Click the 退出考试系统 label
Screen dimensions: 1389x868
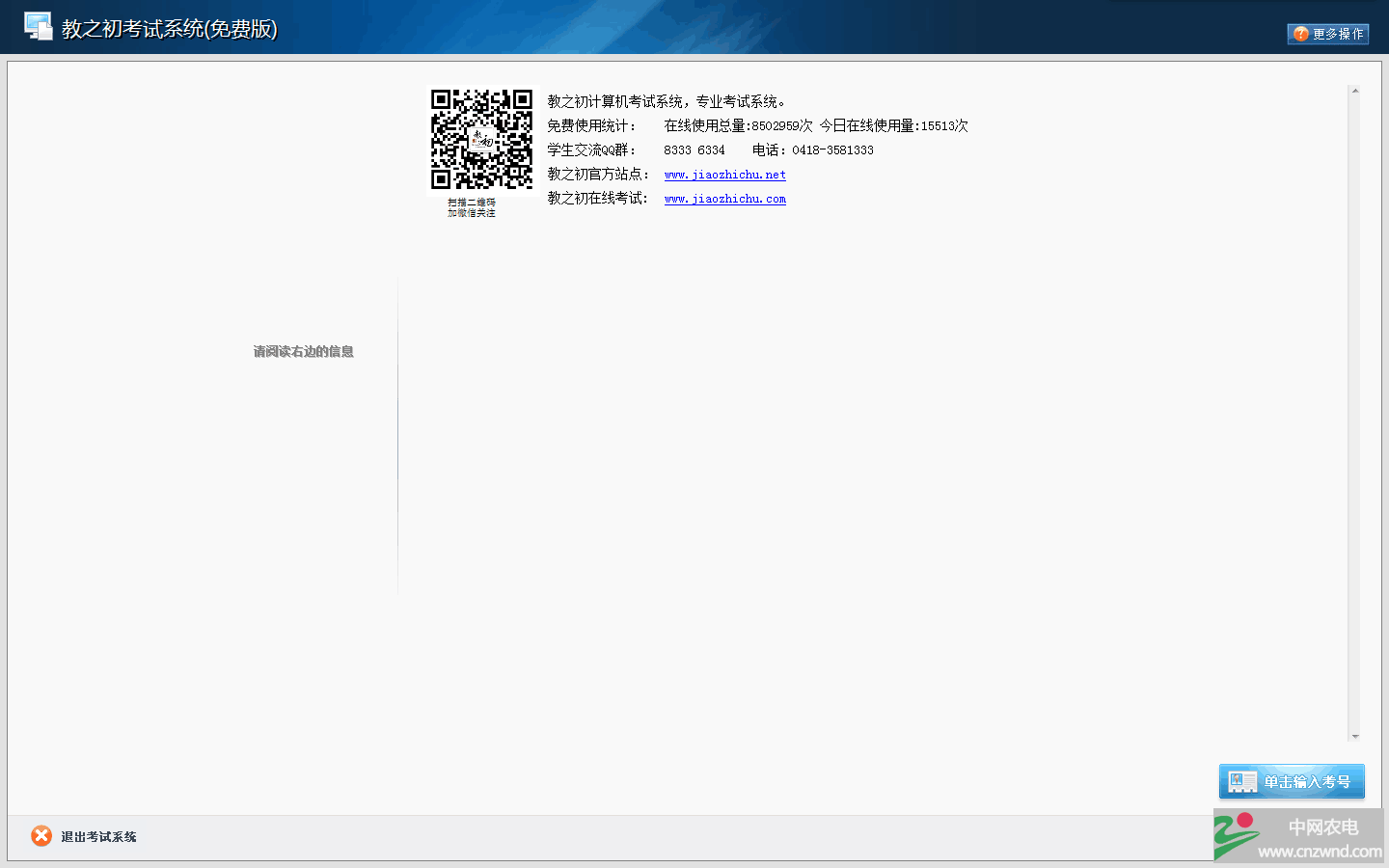[x=98, y=837]
